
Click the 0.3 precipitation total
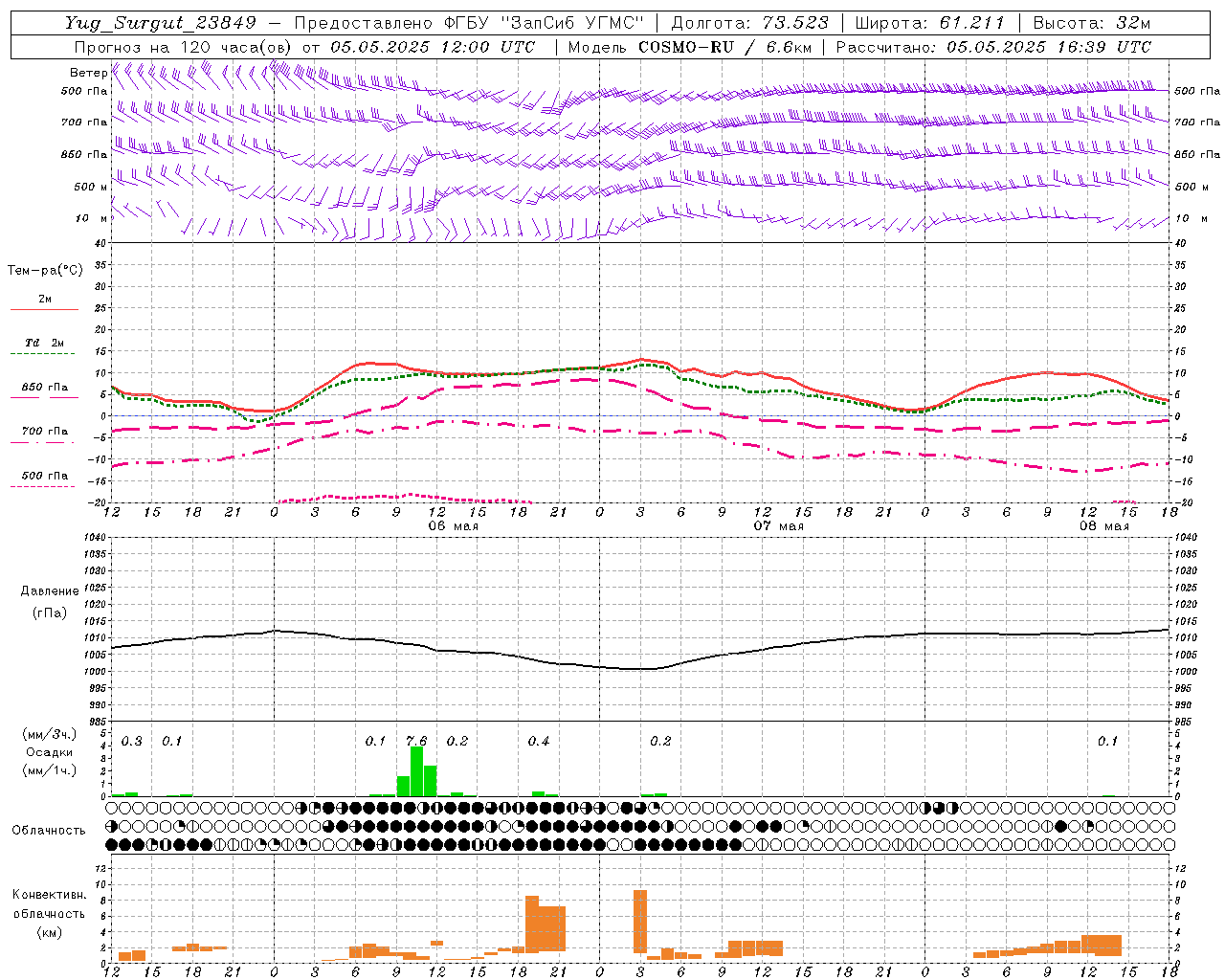132,742
